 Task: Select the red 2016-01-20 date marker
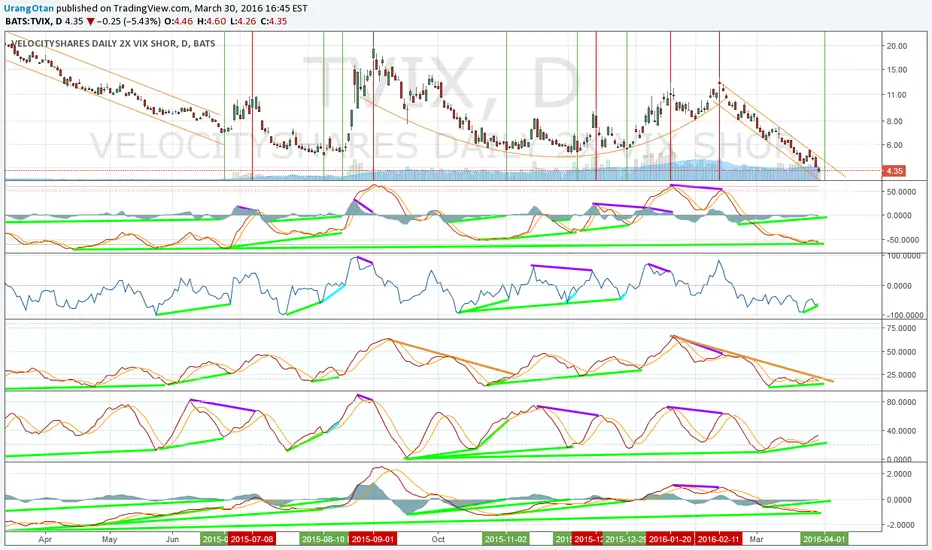(670, 539)
